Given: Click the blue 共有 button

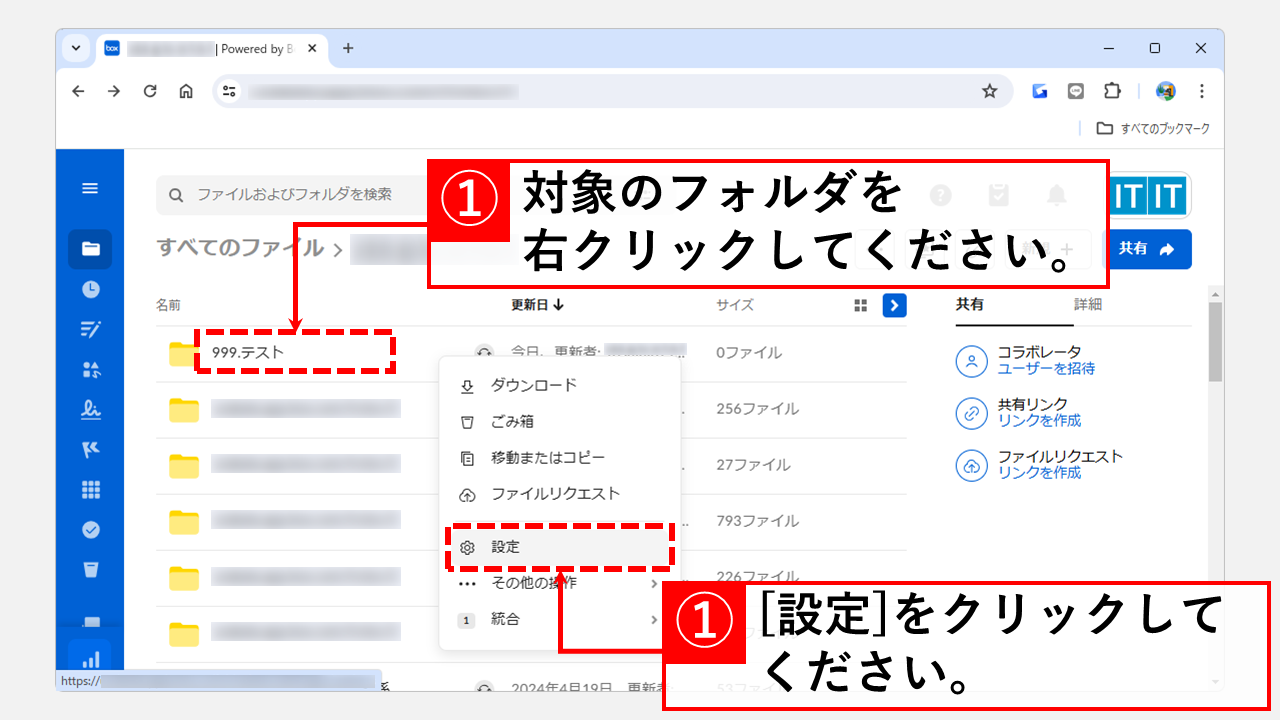Looking at the screenshot, I should [x=1147, y=249].
